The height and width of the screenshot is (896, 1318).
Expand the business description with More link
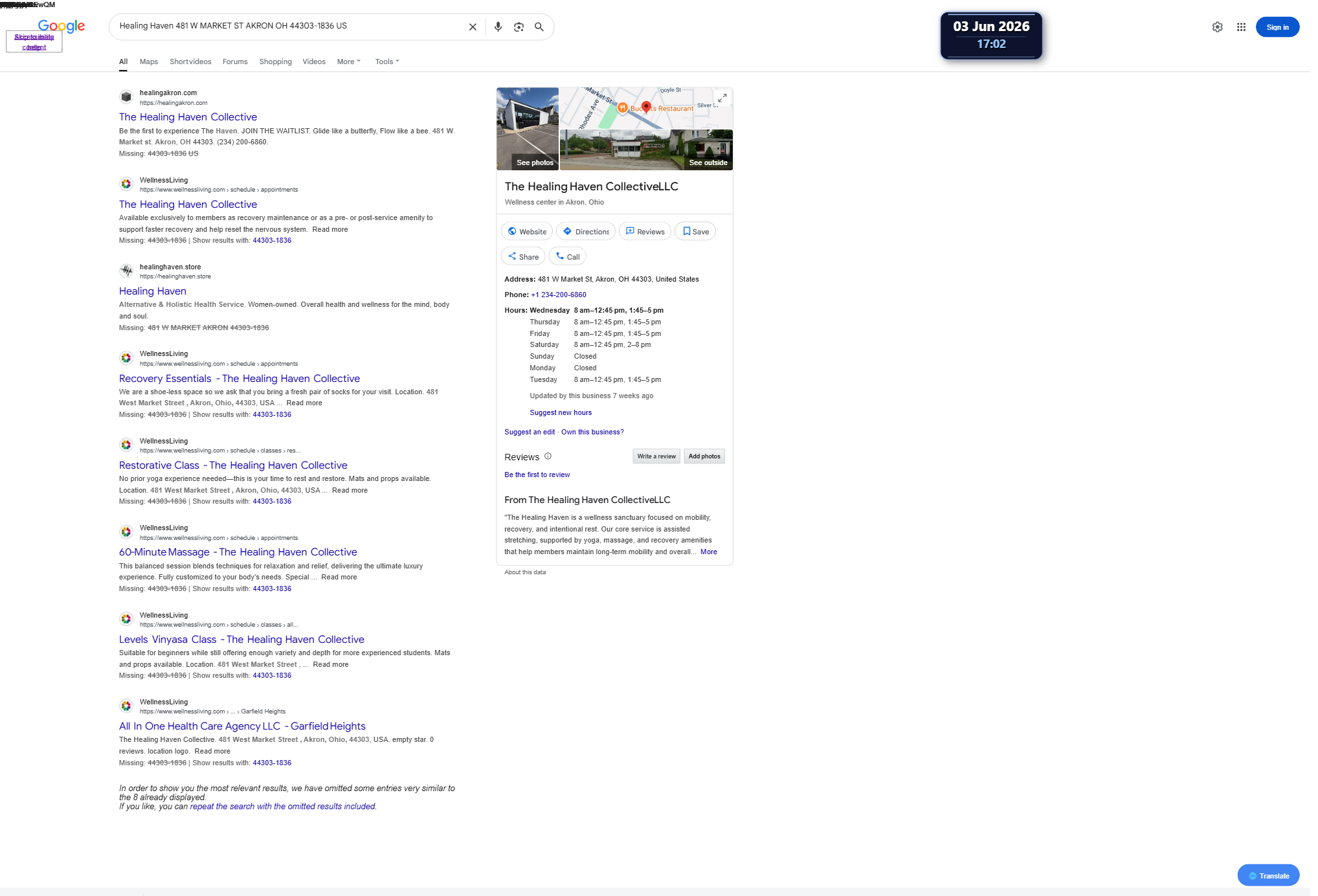[709, 552]
